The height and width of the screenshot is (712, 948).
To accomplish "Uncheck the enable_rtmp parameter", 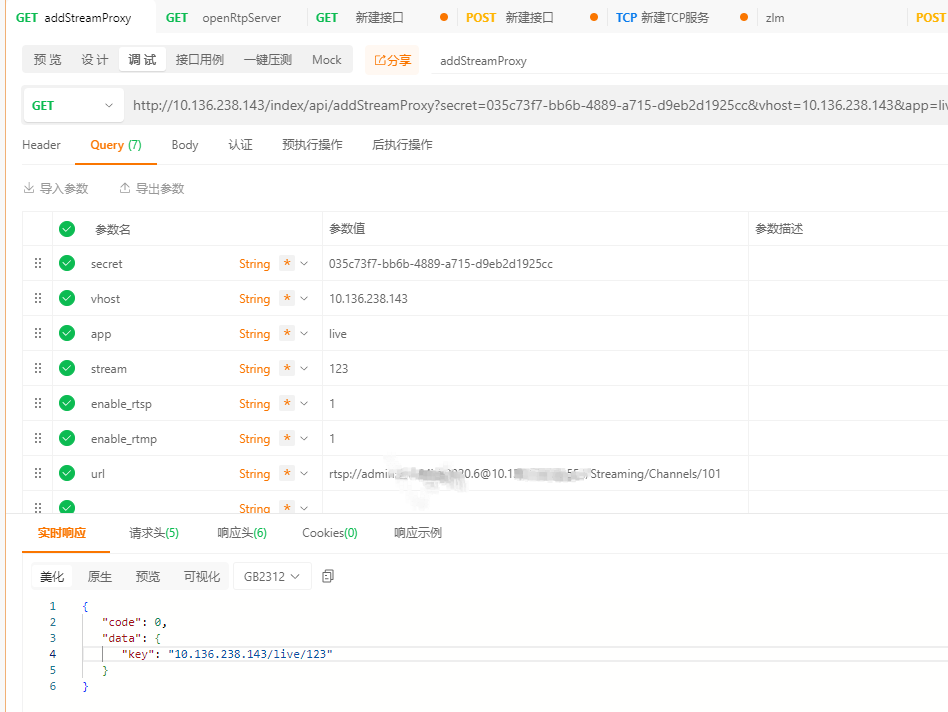I will coord(67,438).
